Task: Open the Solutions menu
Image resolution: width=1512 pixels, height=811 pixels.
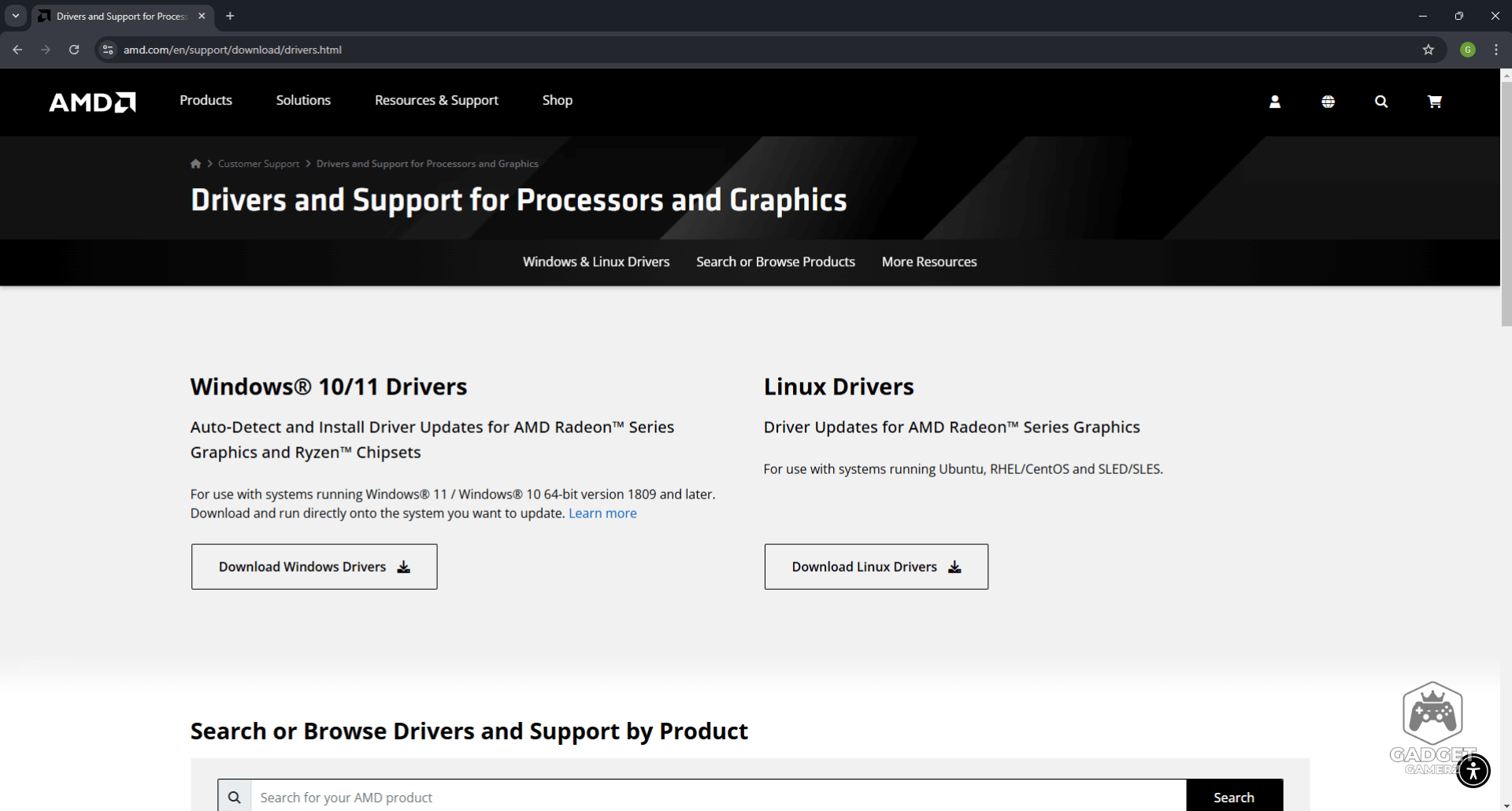Action: coord(303,100)
